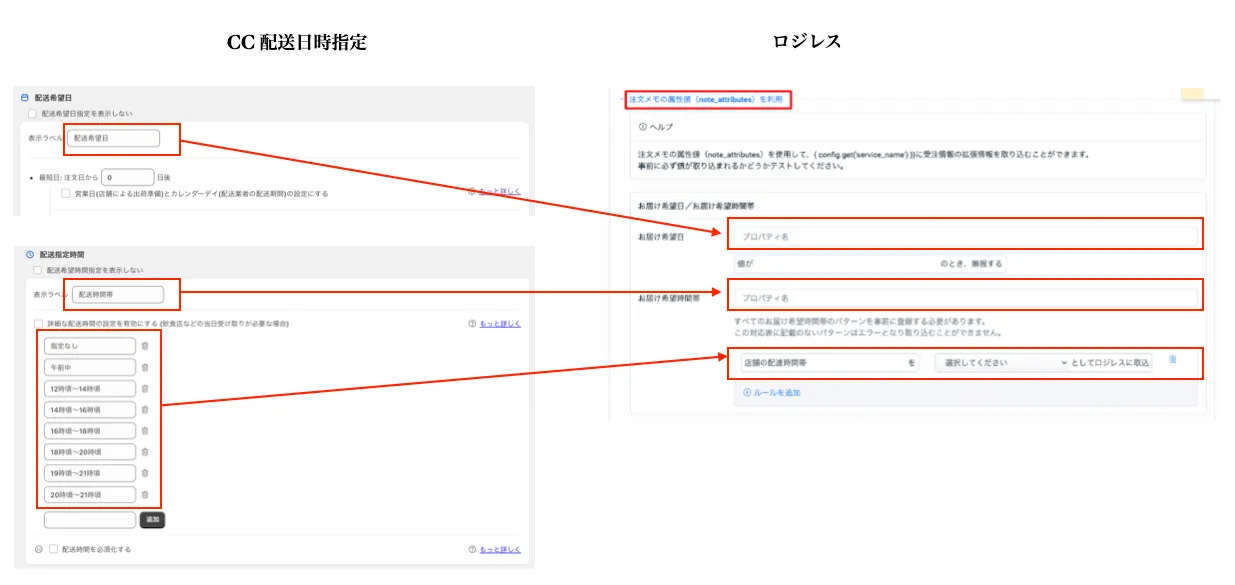Screen dimensions: 1235x585
Task: Click copy icon beside ロジレス rule row
Action: coord(1172,360)
